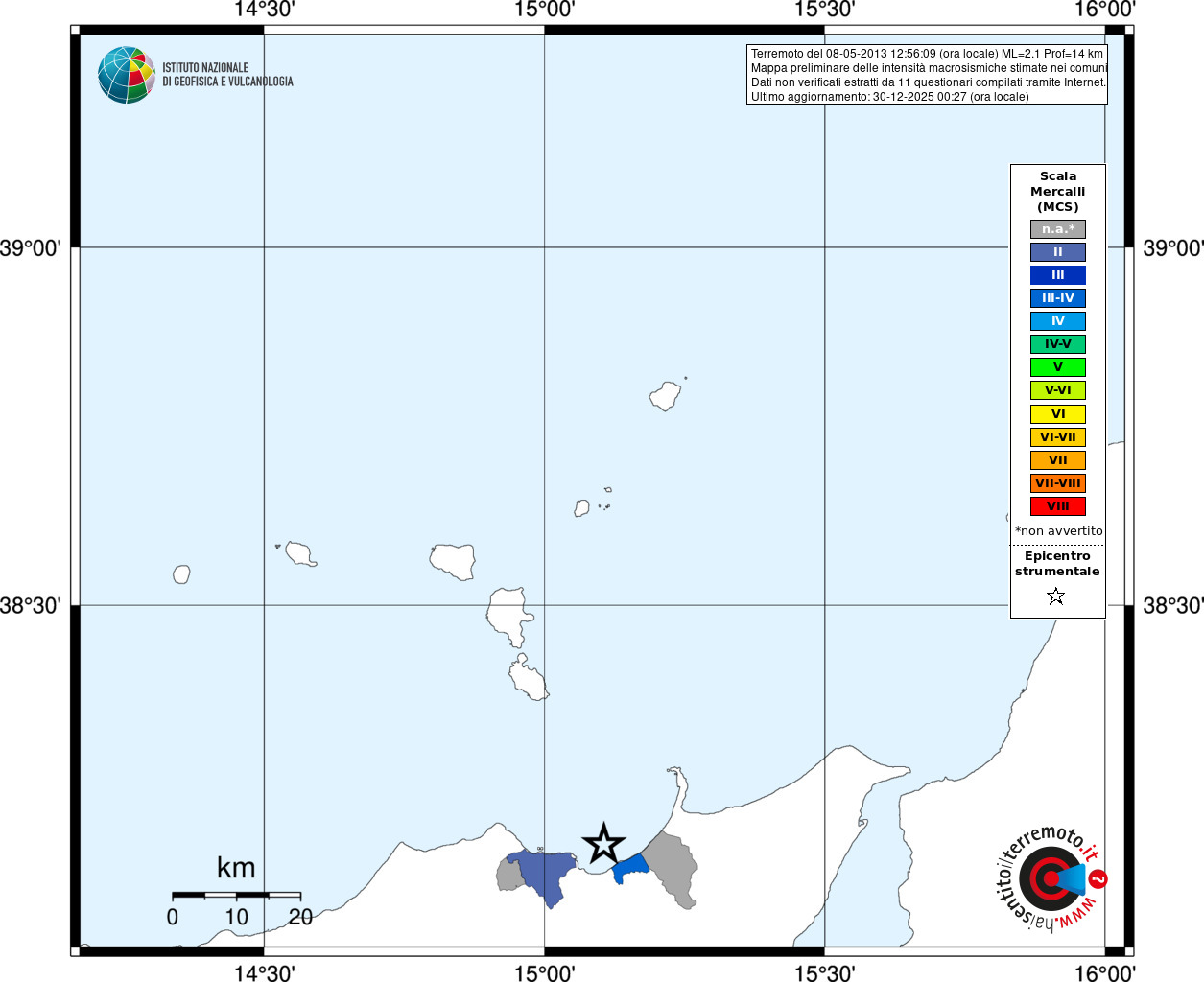This screenshot has height=982, width=1204.
Task: Click the '*non avvertito' legend note
Action: (x=1059, y=531)
